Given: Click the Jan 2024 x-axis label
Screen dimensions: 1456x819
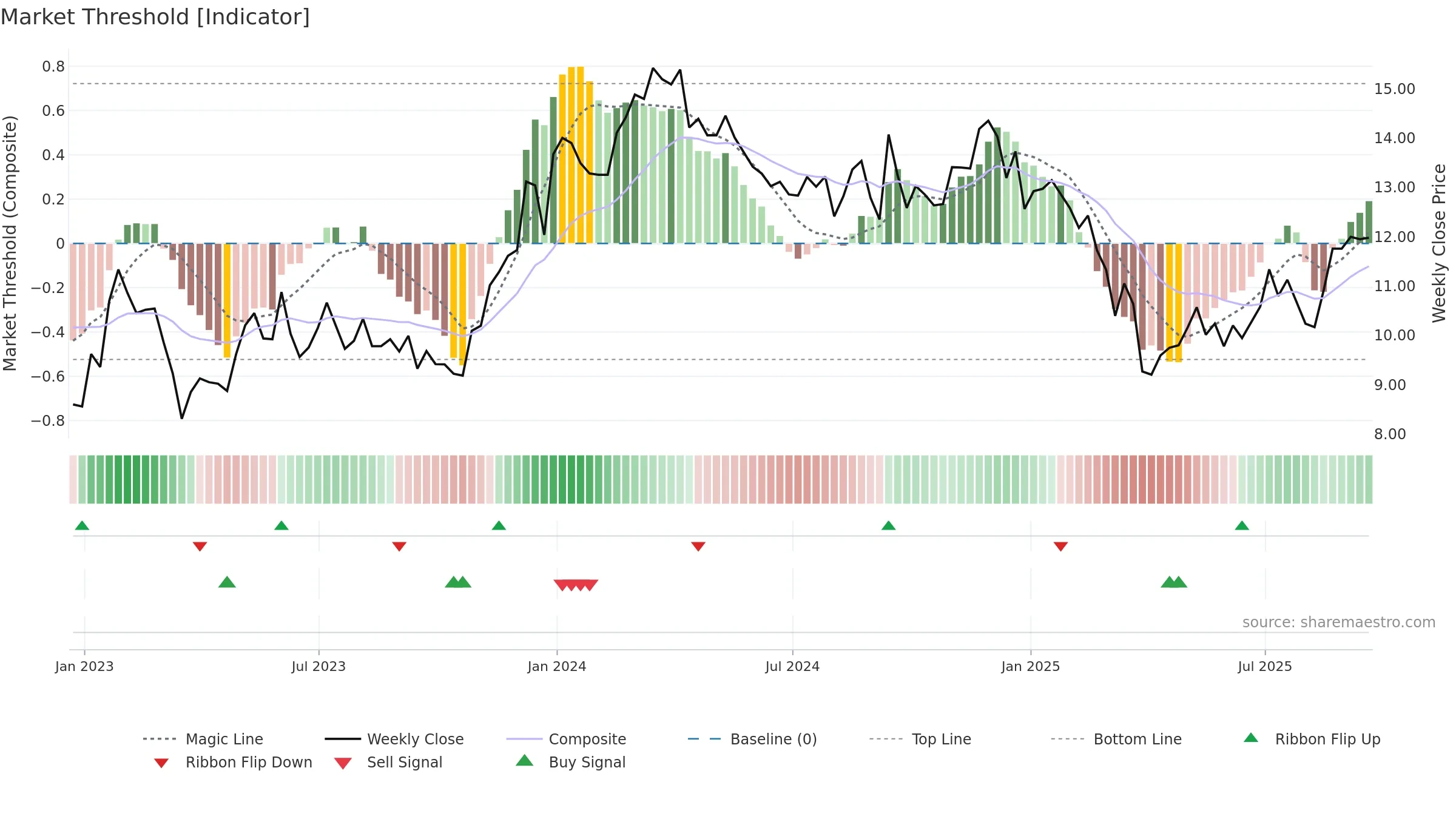Looking at the screenshot, I should pos(557,667).
